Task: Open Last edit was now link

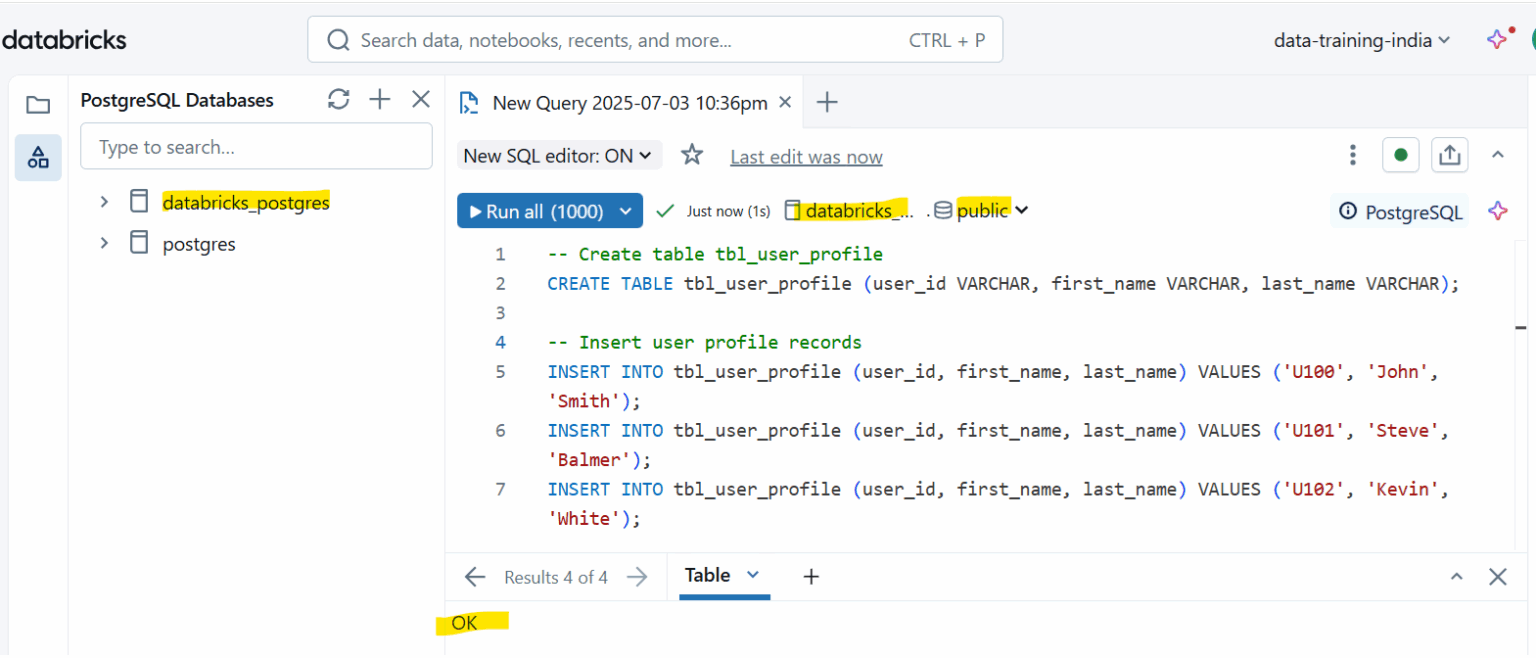Action: click(806, 157)
